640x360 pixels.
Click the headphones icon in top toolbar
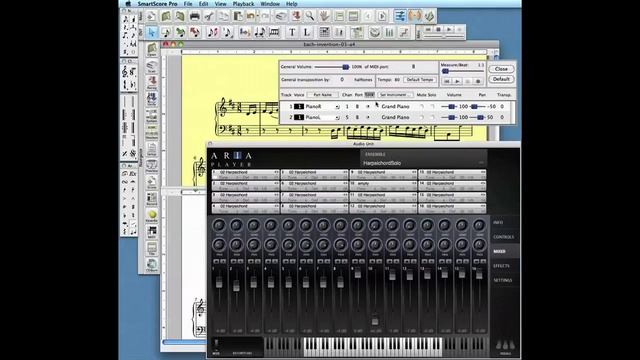[x=414, y=16]
